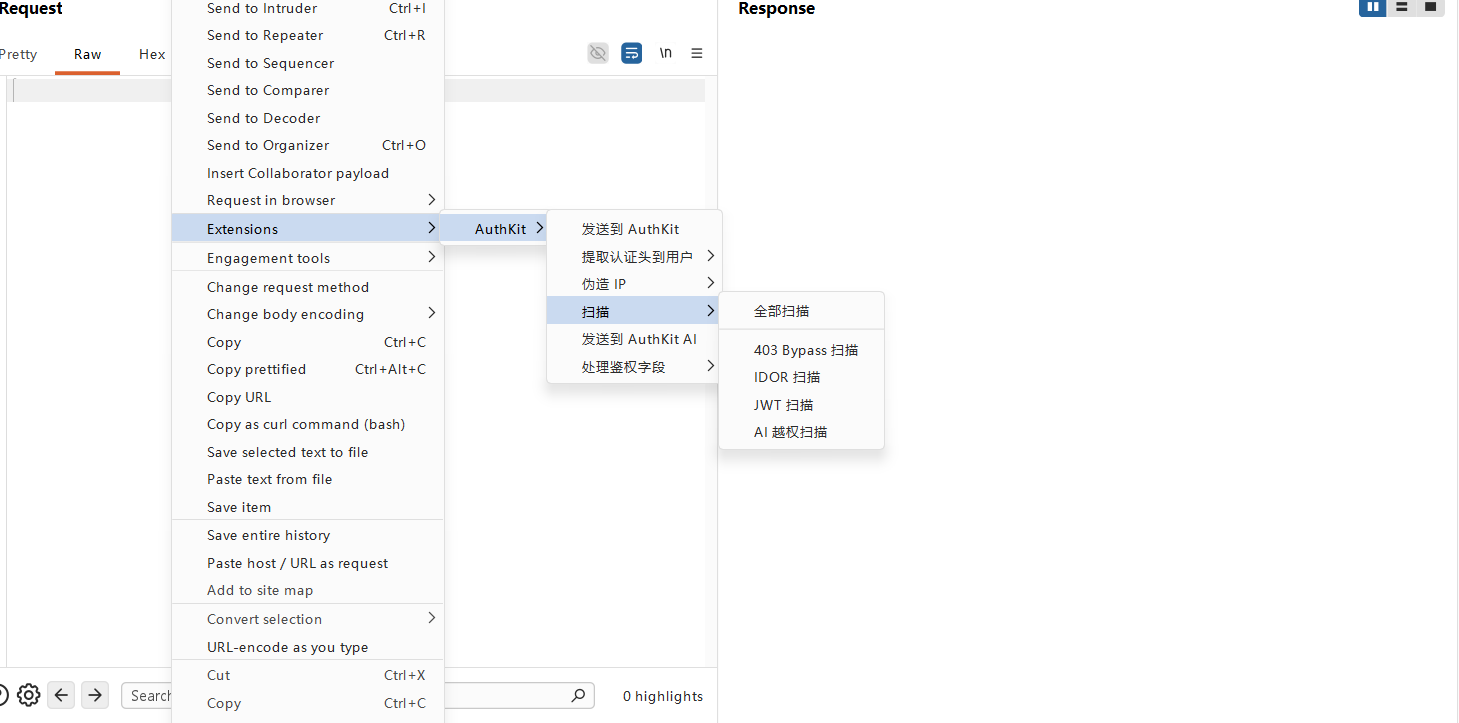This screenshot has height=723, width=1459.
Task: Click the magnifier icon in search field
Action: (x=578, y=695)
